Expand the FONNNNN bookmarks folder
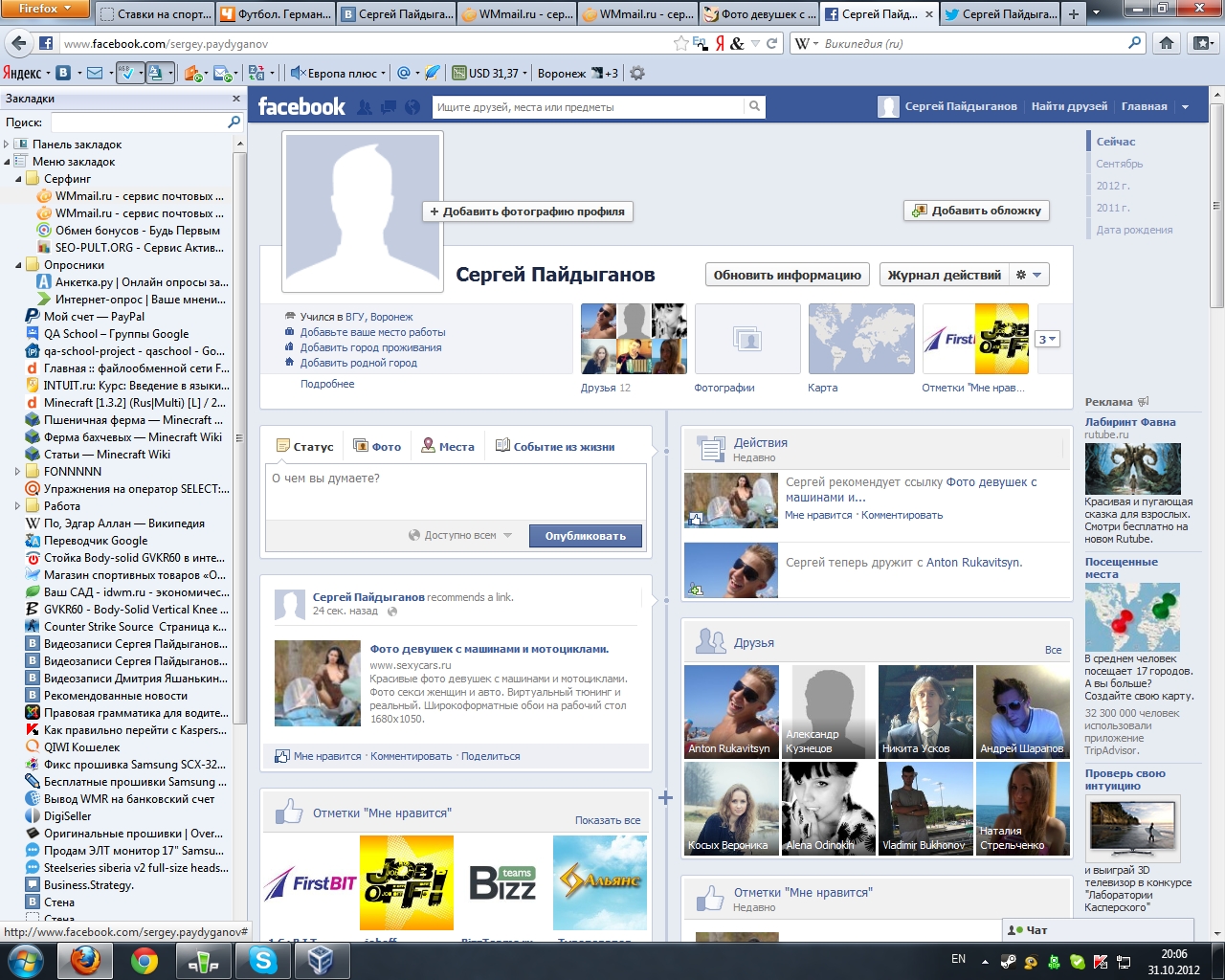1225x980 pixels. tap(17, 472)
